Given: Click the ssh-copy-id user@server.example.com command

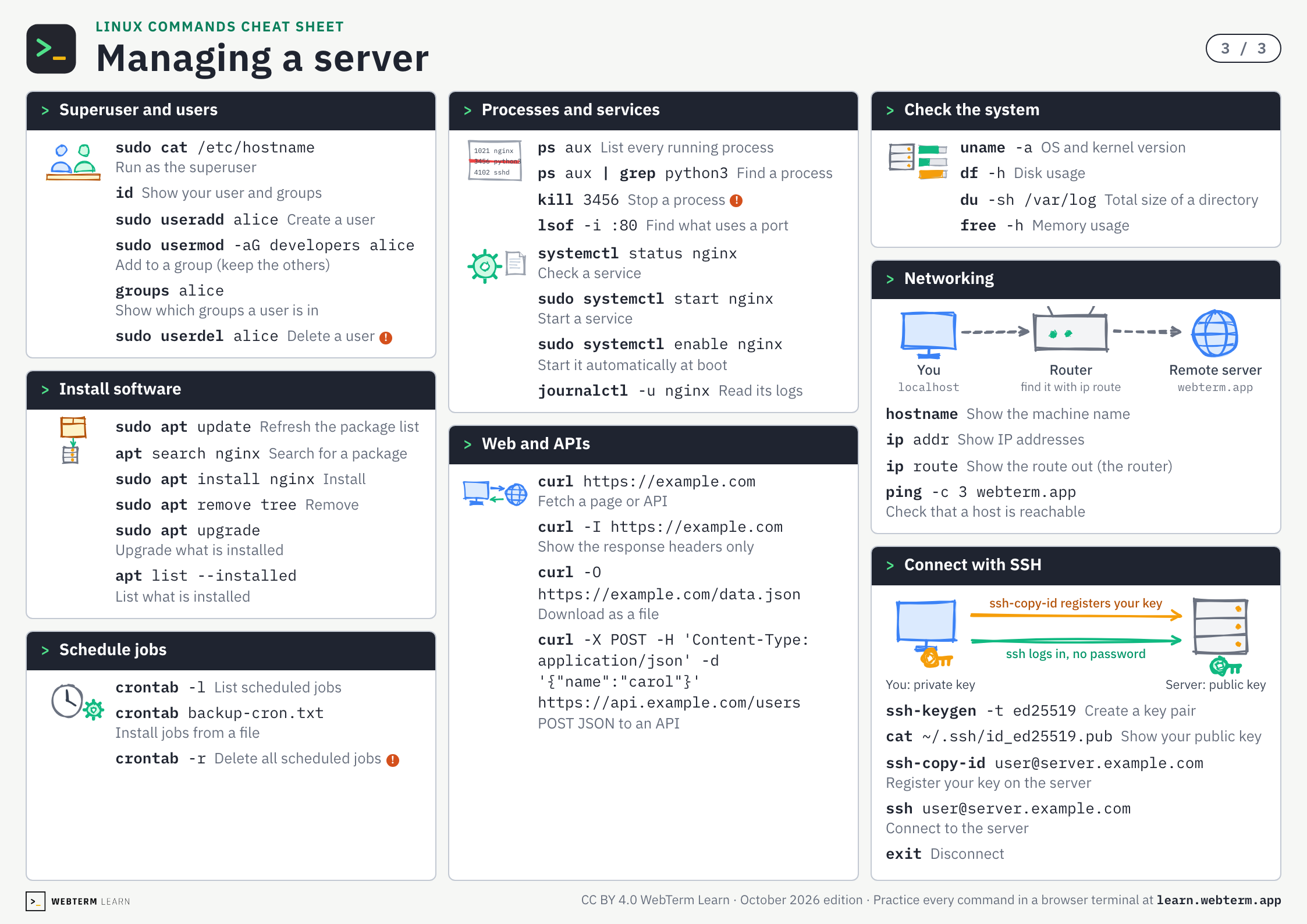Looking at the screenshot, I should (x=1045, y=763).
